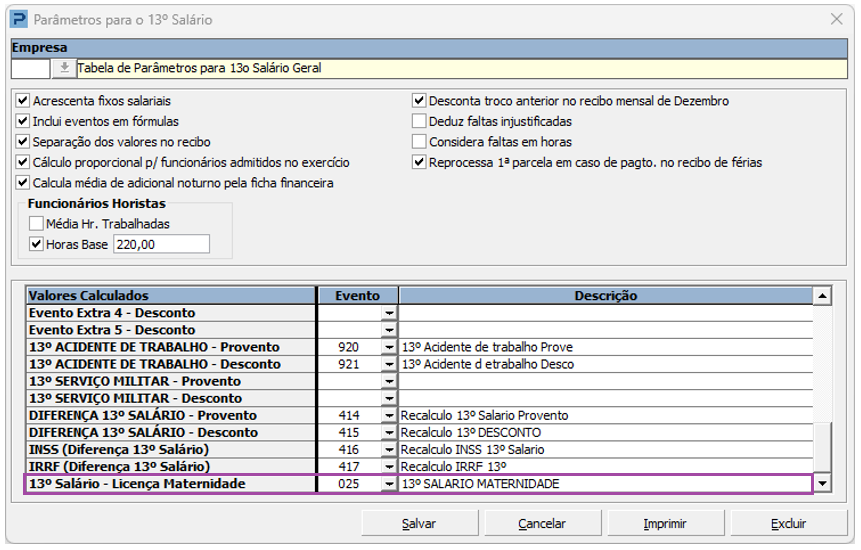861x550 pixels.
Task: Click the Excluir button
Action: [788, 523]
